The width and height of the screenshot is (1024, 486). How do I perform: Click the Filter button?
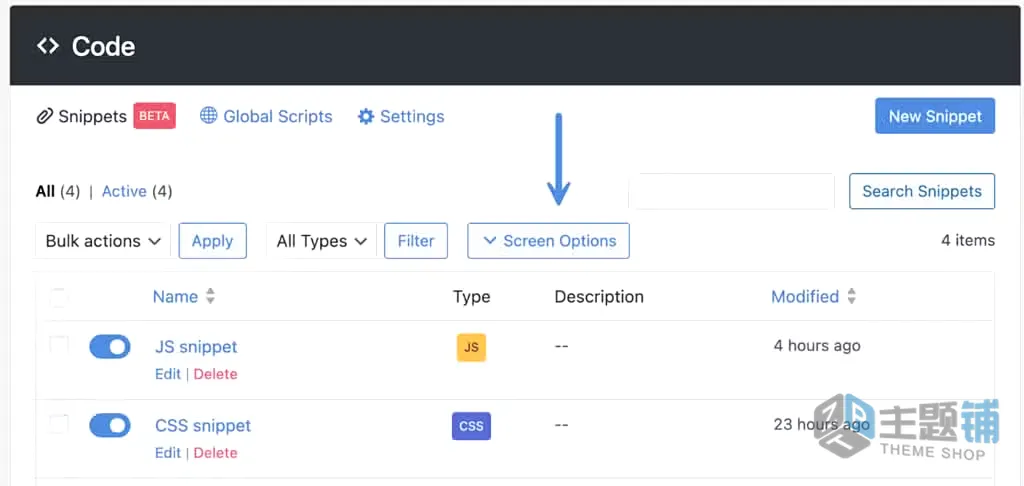click(416, 241)
